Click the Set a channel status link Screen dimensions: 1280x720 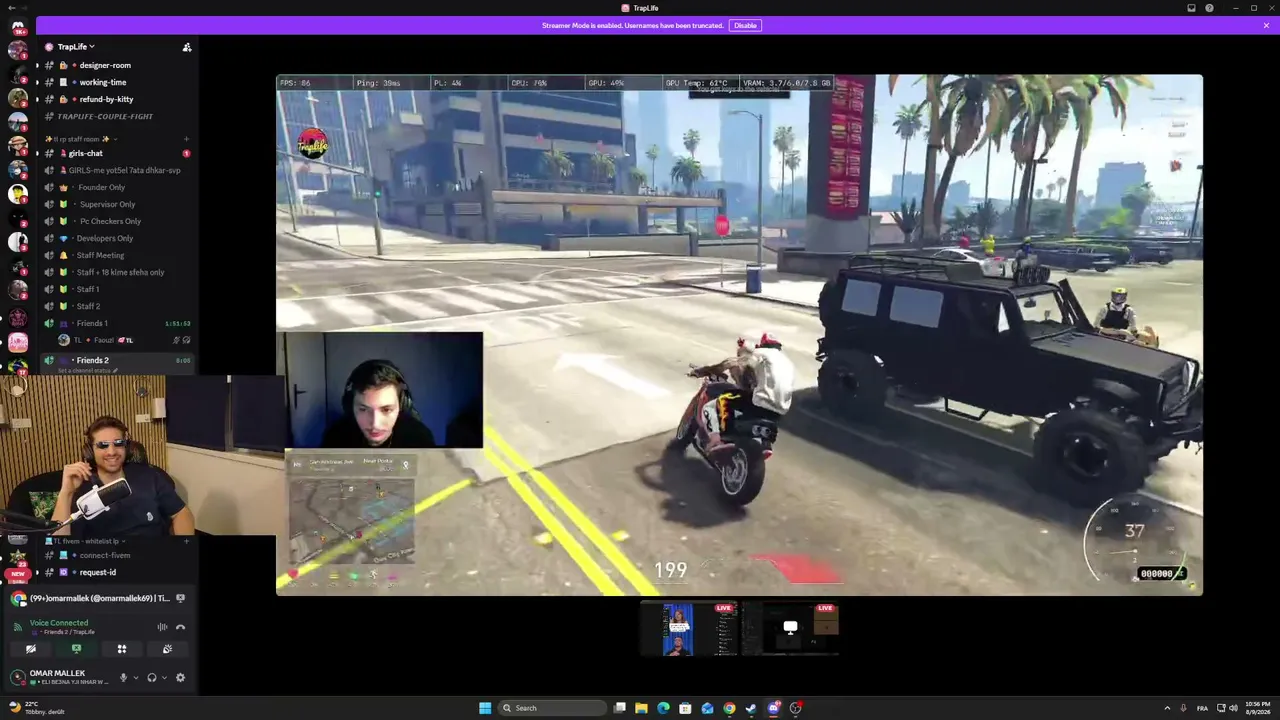click(87, 371)
